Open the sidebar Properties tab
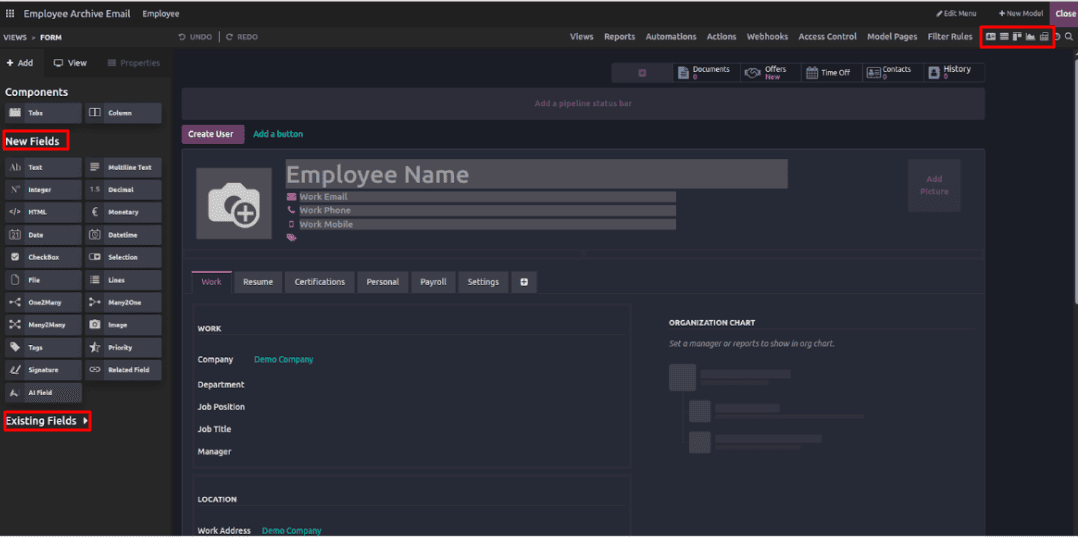 [133, 63]
